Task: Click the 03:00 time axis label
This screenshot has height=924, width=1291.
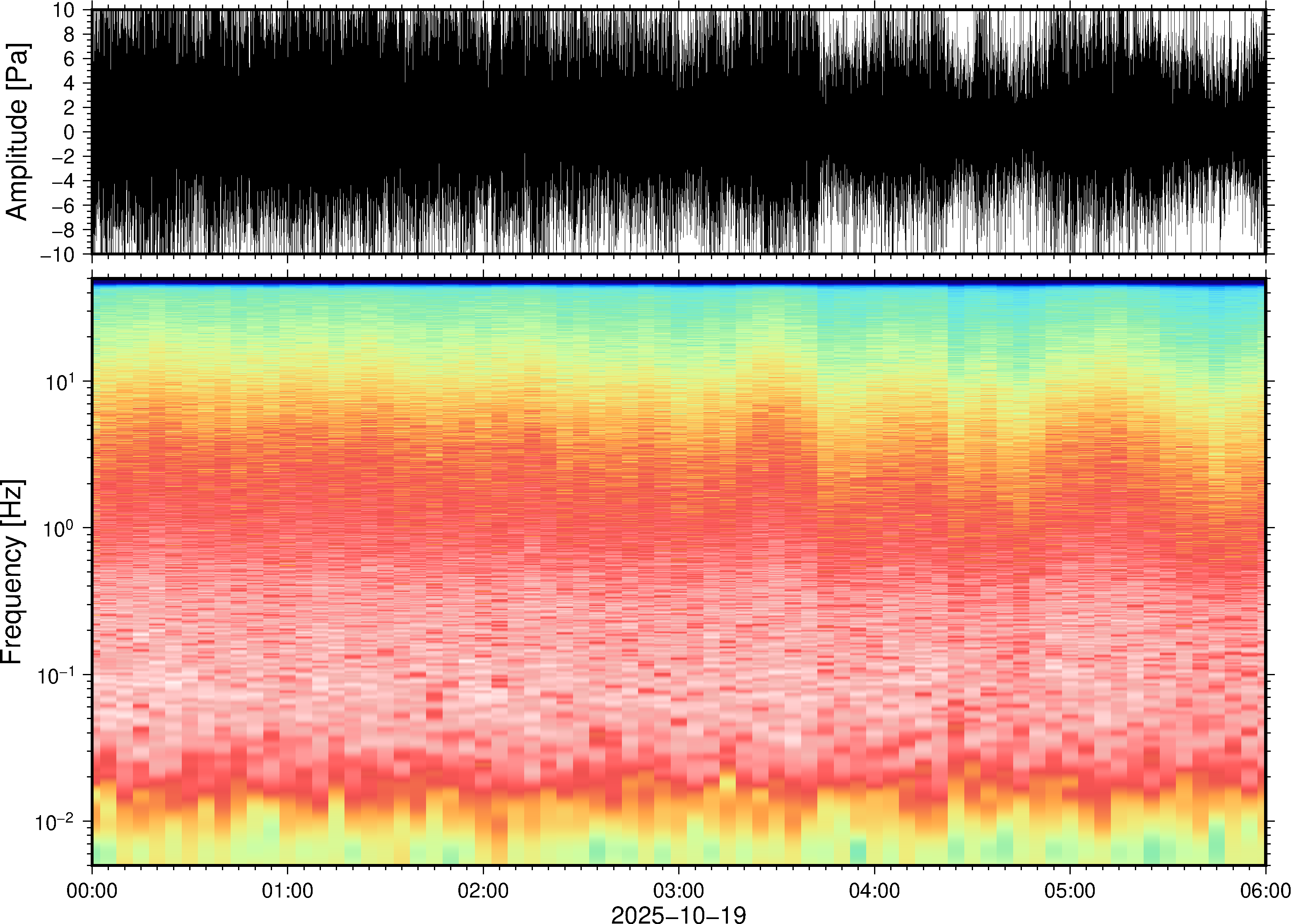Action: [678, 890]
